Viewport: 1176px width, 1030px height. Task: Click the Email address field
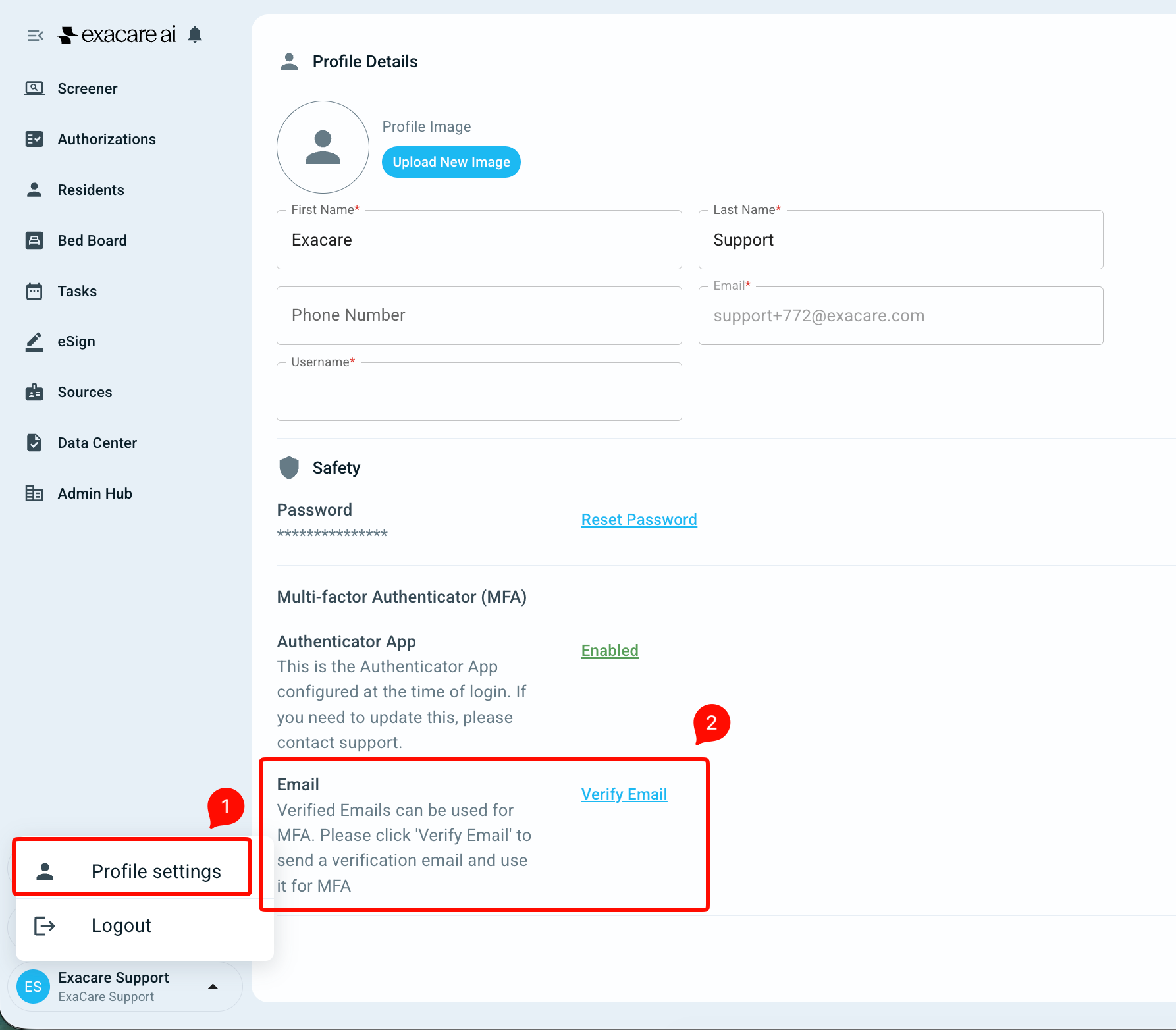coord(901,315)
